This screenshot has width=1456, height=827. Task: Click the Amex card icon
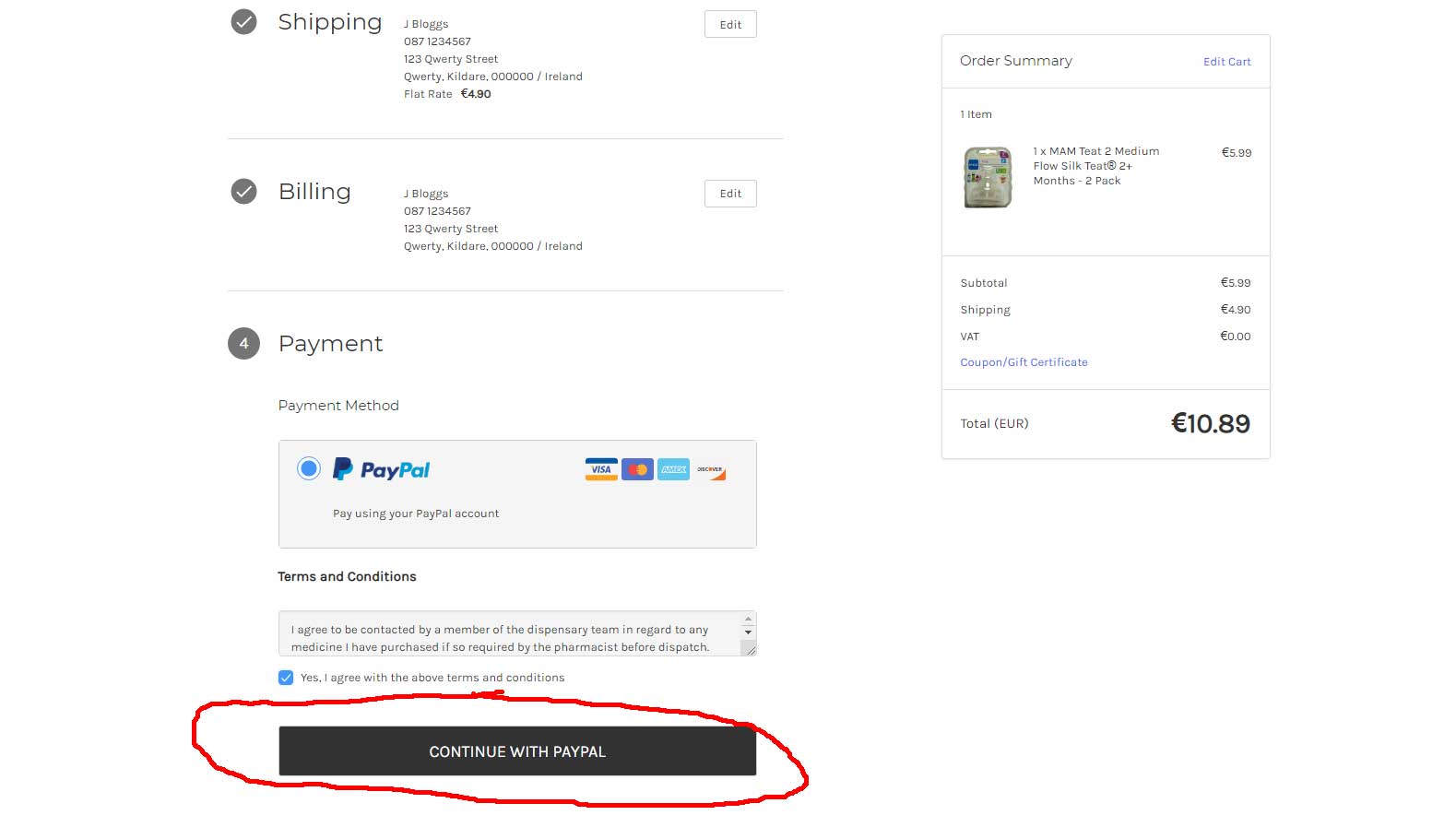click(673, 469)
